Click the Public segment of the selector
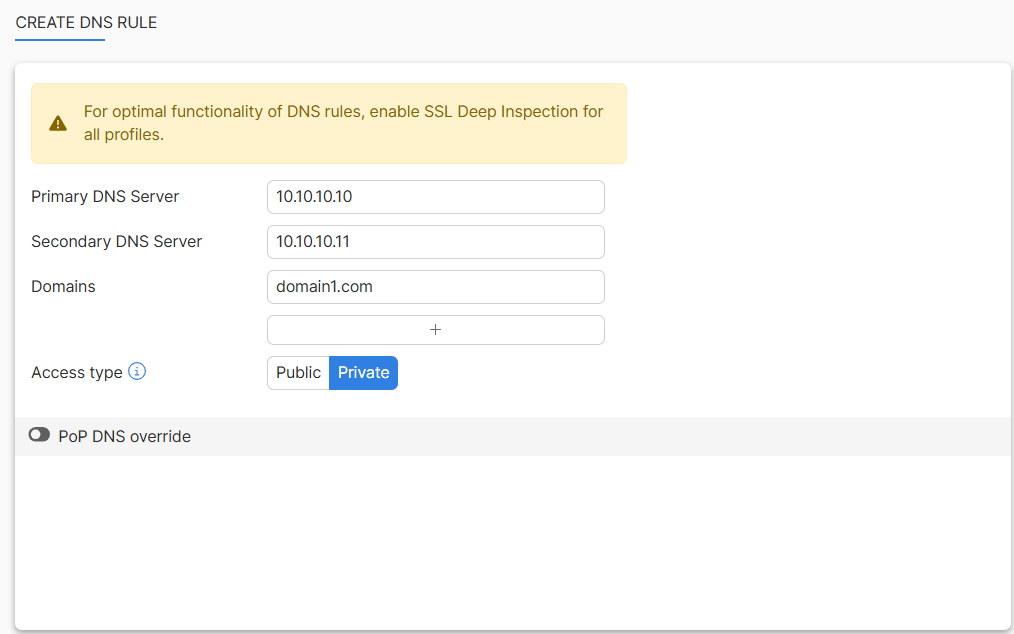The width and height of the screenshot is (1014, 634). click(x=297, y=371)
